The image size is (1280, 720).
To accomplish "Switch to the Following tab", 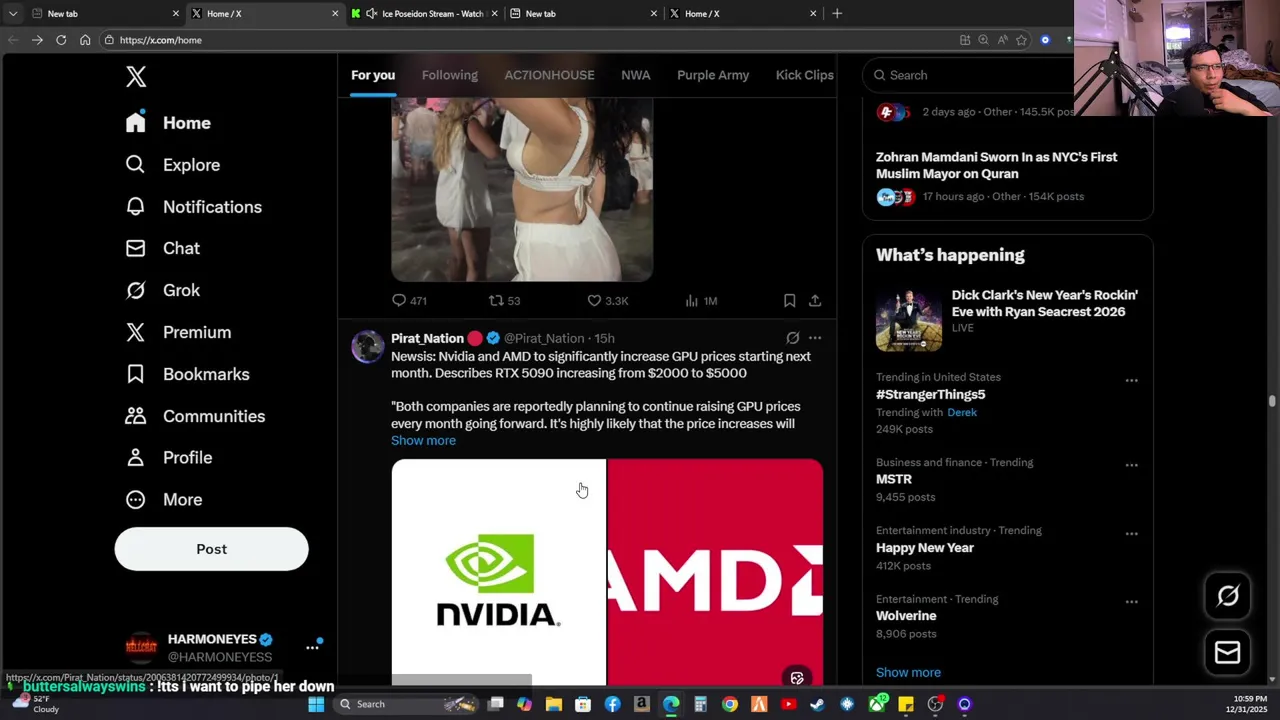I will tap(449, 75).
